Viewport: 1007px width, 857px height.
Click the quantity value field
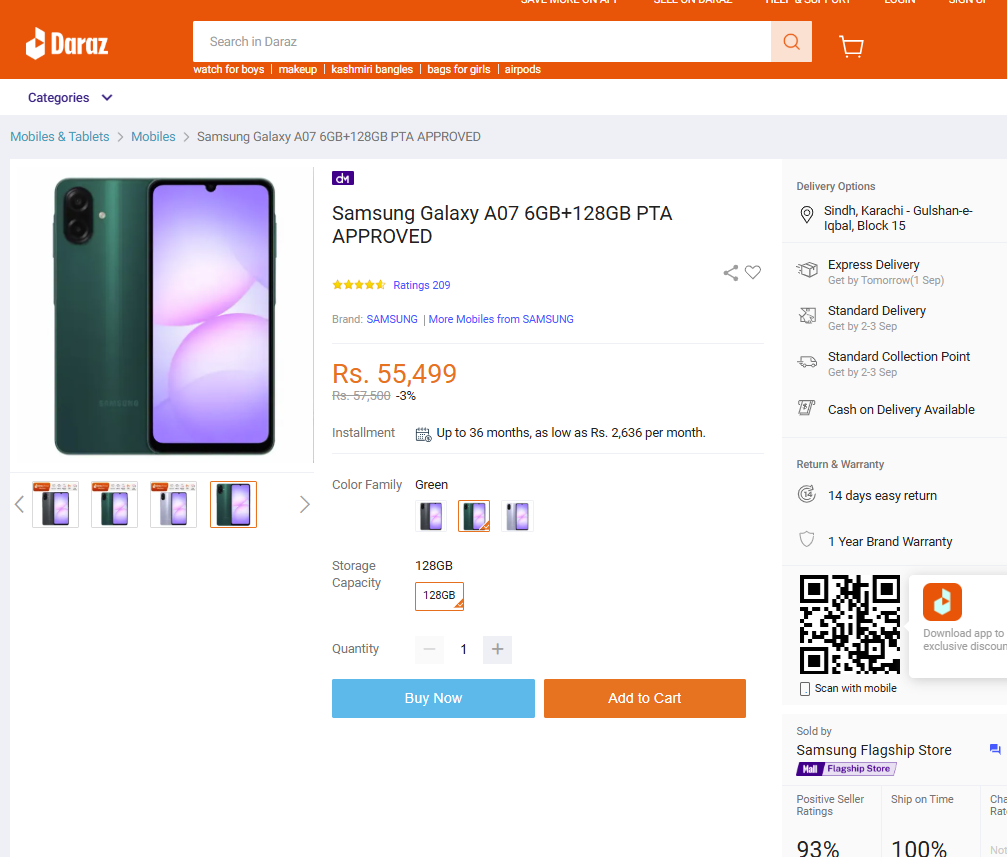pyautogui.click(x=464, y=649)
